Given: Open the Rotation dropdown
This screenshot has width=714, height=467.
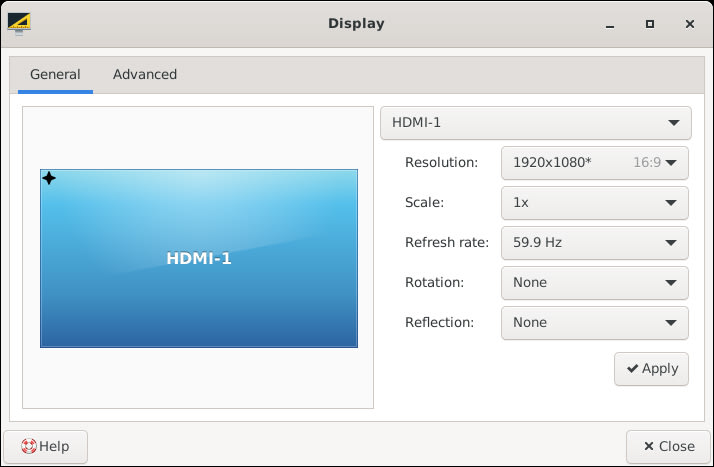Looking at the screenshot, I should 595,283.
